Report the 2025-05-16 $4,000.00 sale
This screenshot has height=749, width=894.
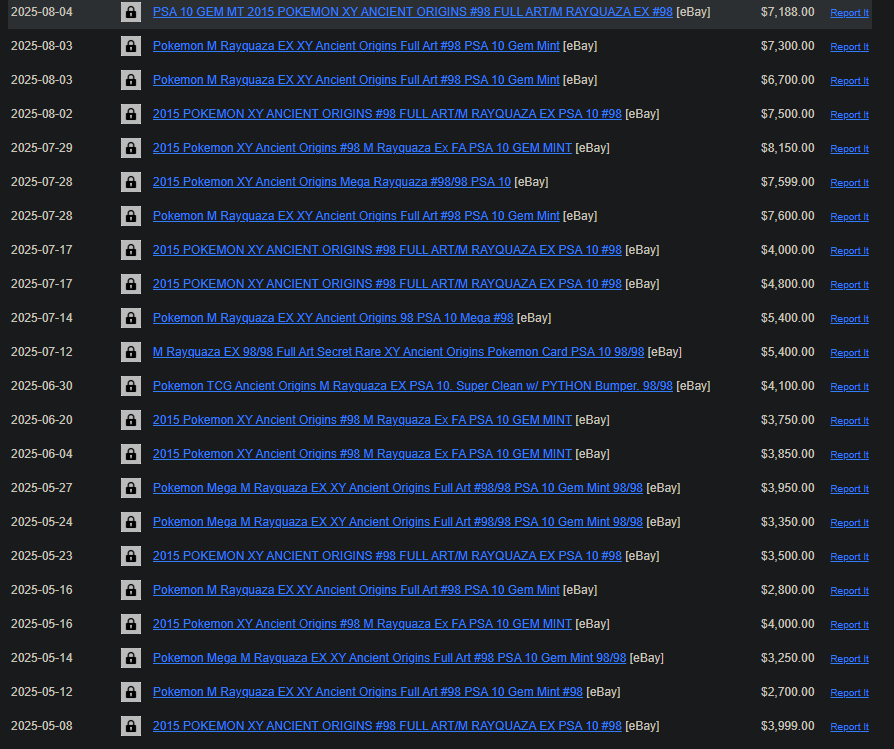(x=850, y=625)
